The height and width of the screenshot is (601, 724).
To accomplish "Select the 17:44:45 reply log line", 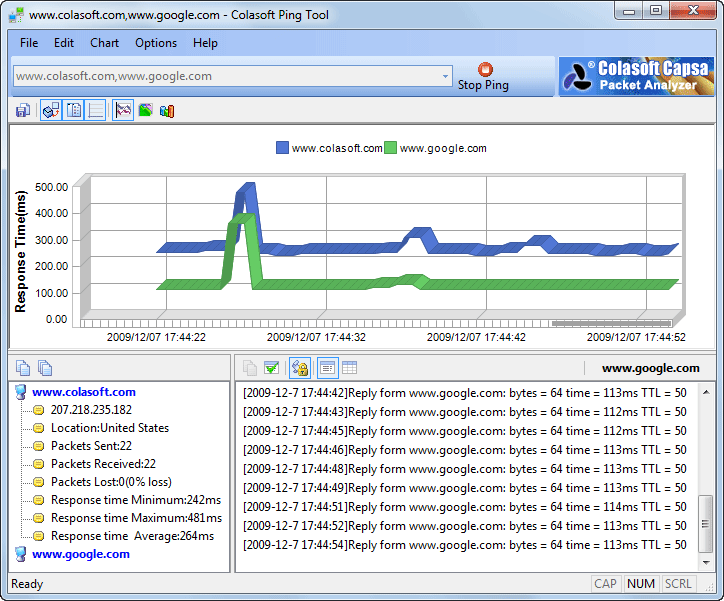I will (x=465, y=431).
